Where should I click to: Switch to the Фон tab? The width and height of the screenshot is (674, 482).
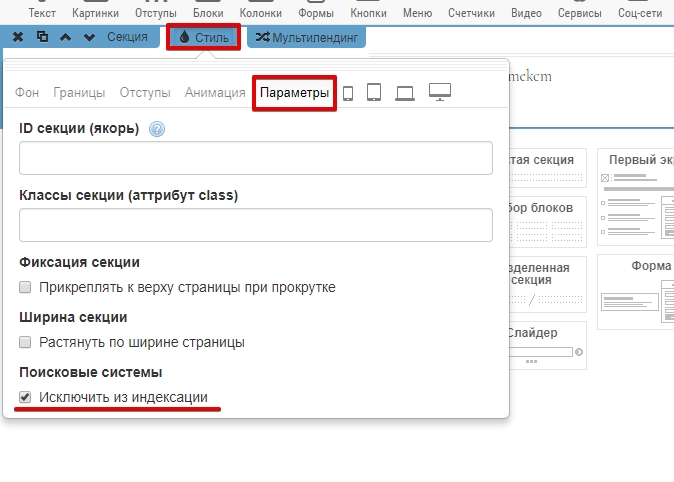[x=27, y=93]
